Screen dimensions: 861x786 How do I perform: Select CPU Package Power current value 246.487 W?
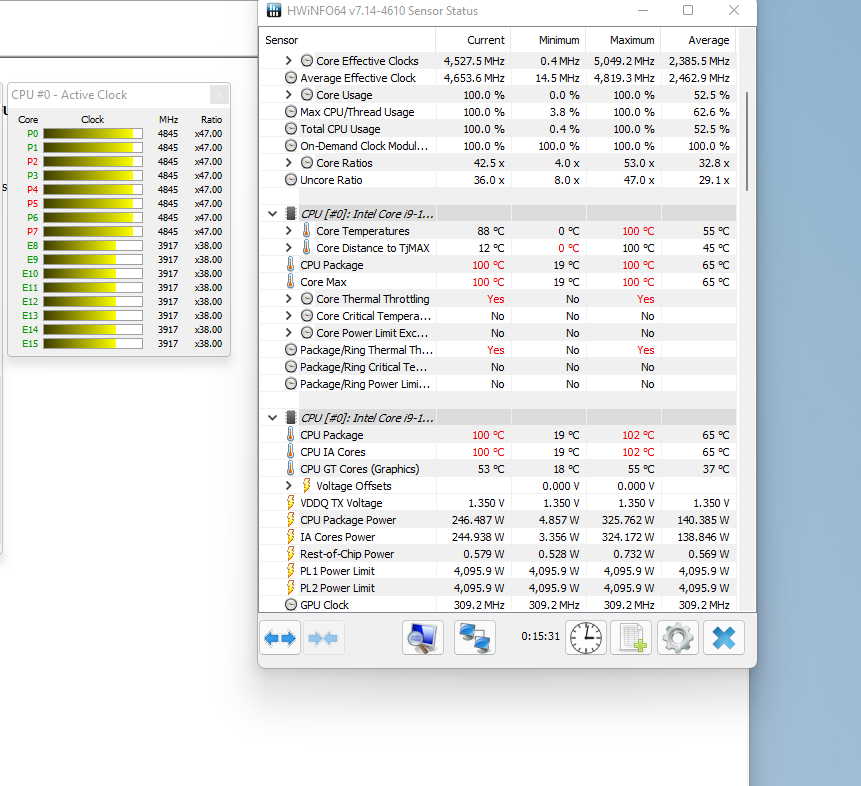(x=478, y=520)
